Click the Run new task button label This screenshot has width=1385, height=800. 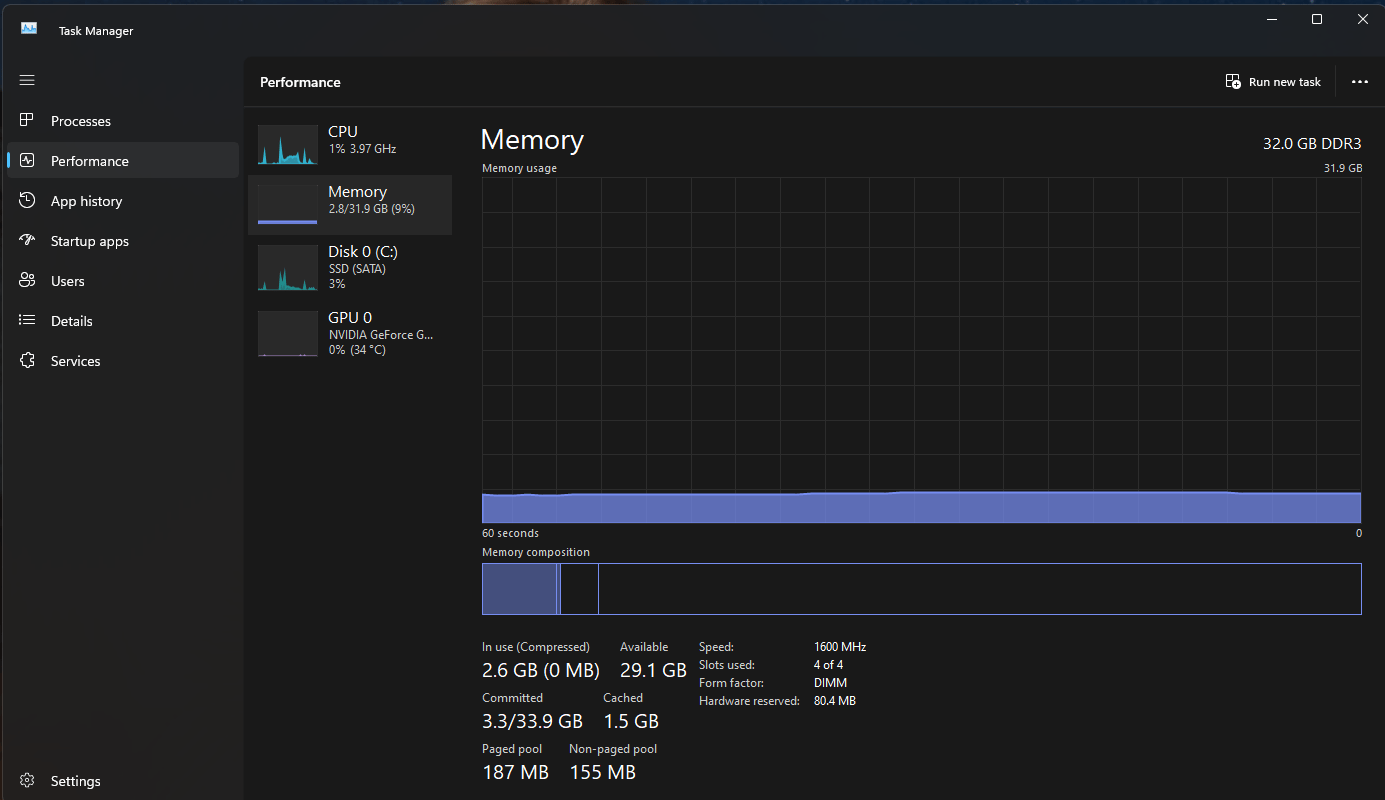click(x=1285, y=82)
